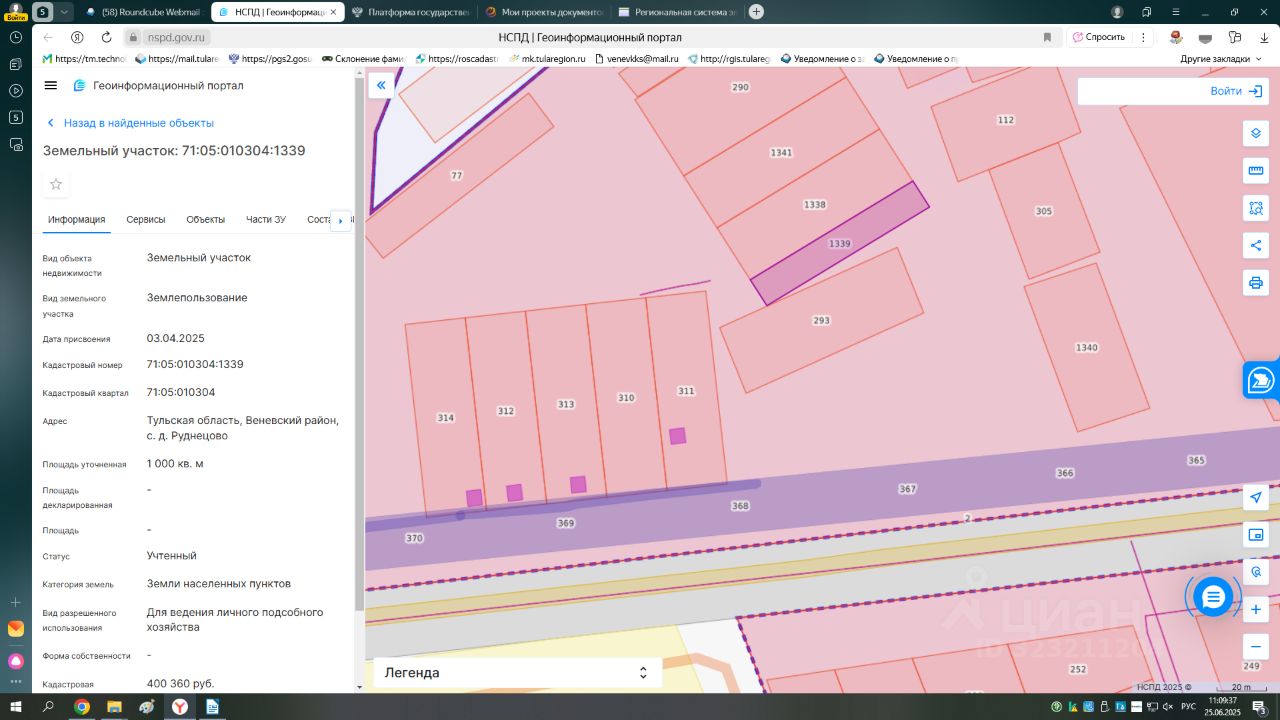Open the map layers panel

(x=1256, y=134)
